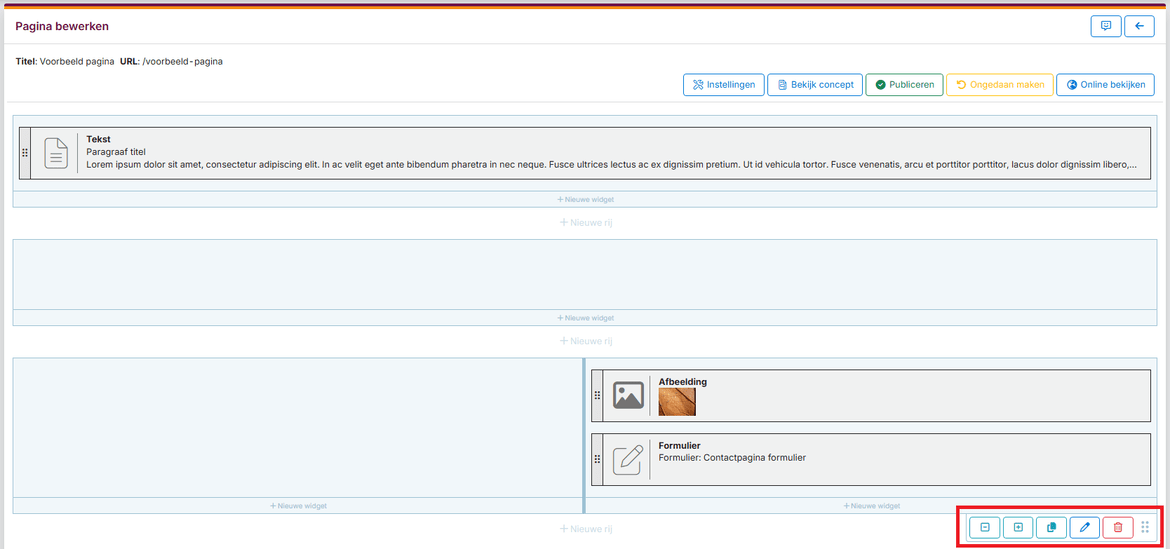Duplicate the row with the copy icon

(x=1051, y=527)
